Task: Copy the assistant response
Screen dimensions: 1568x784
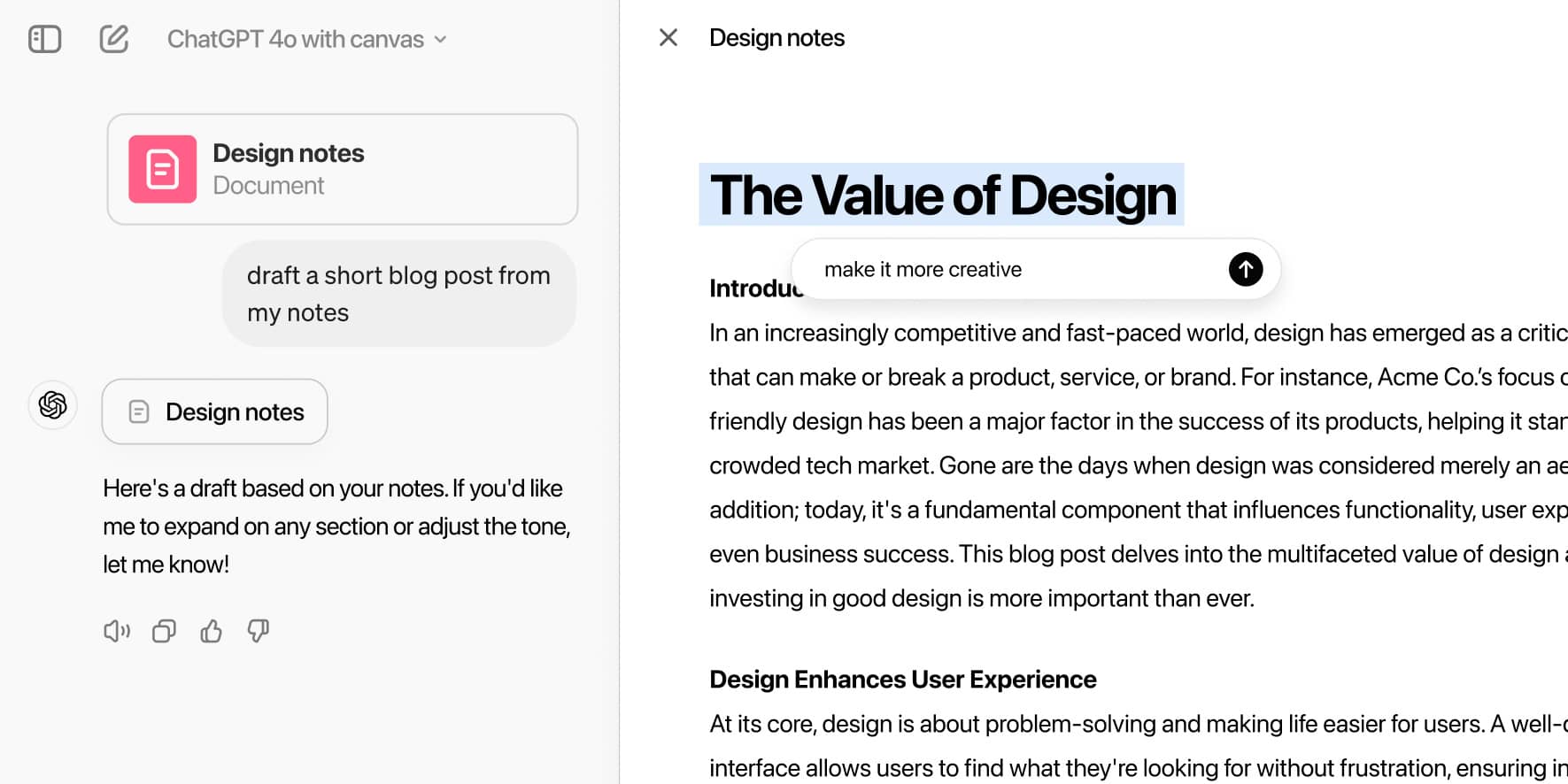Action: tap(164, 631)
